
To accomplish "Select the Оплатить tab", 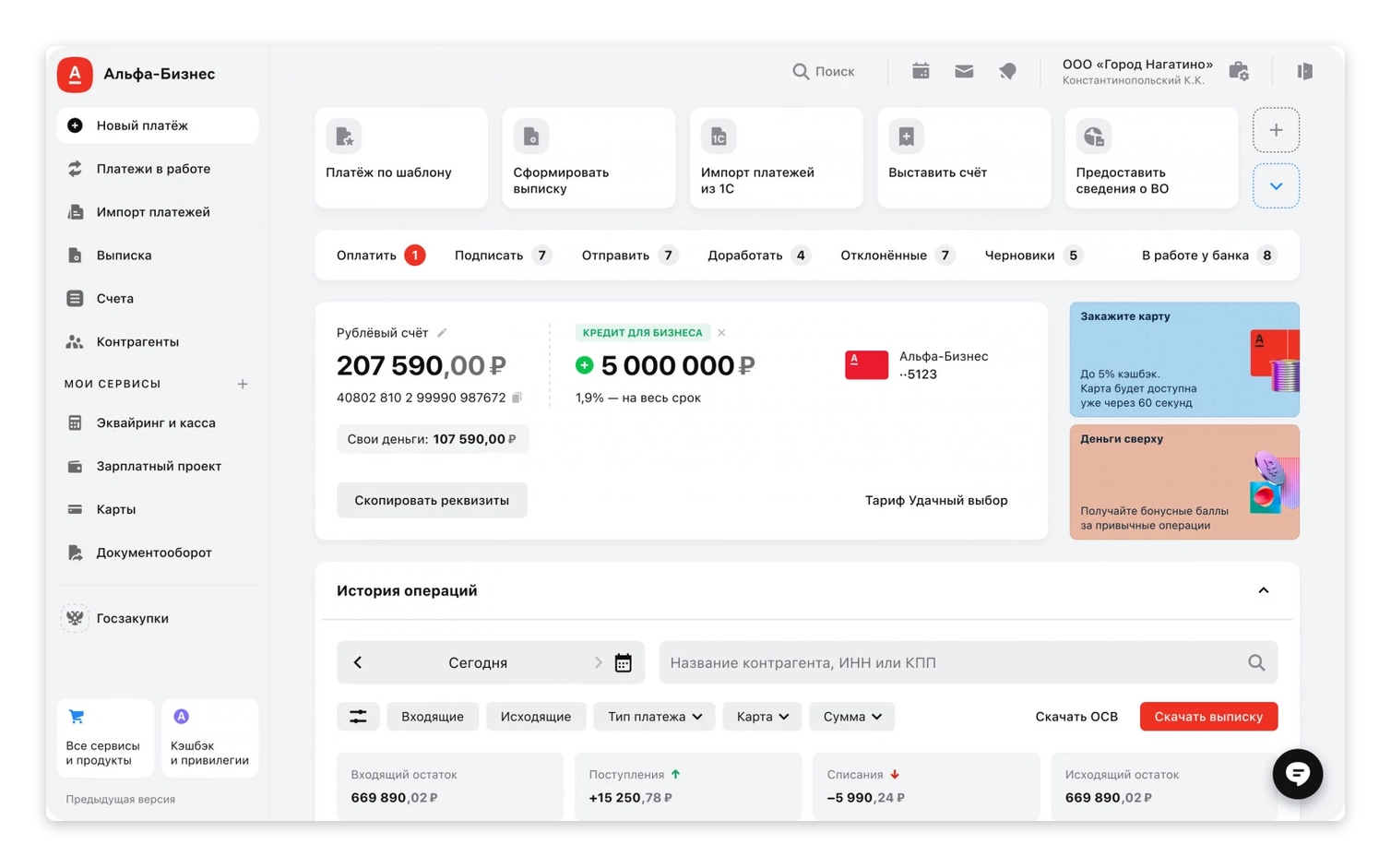I will click(x=381, y=256).
